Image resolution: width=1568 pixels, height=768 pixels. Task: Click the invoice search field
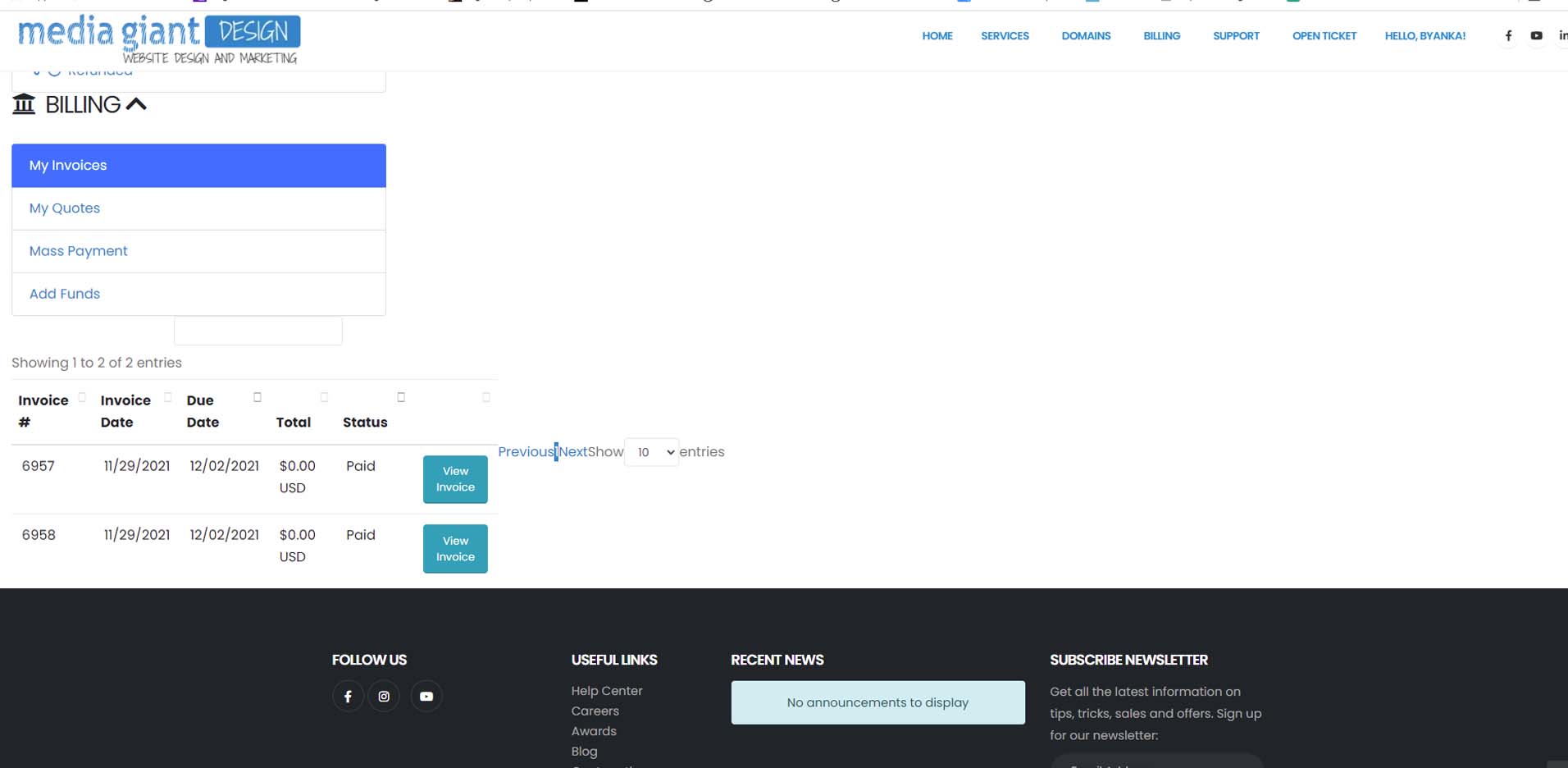[x=258, y=331]
